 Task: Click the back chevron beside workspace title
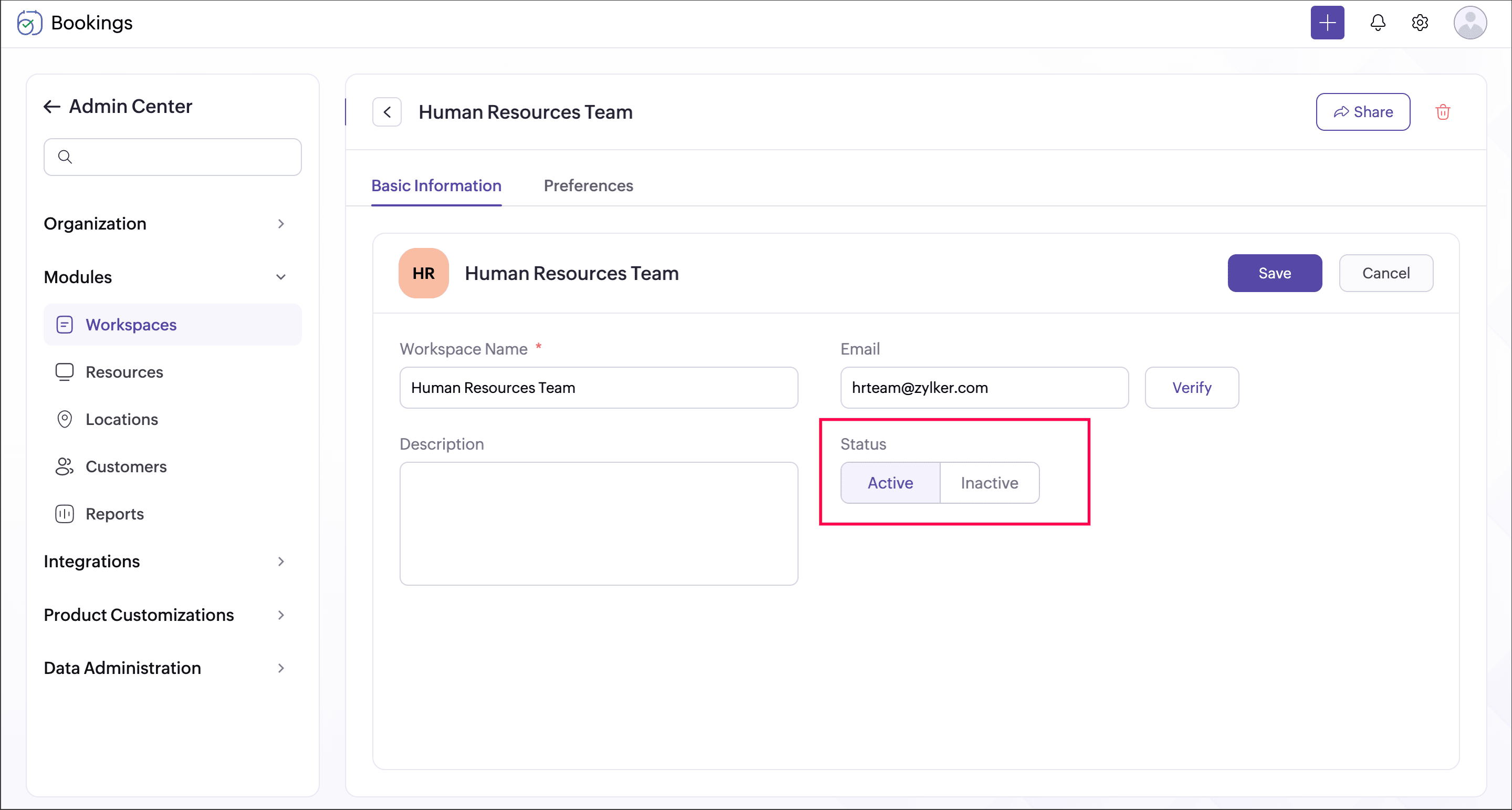coord(387,111)
